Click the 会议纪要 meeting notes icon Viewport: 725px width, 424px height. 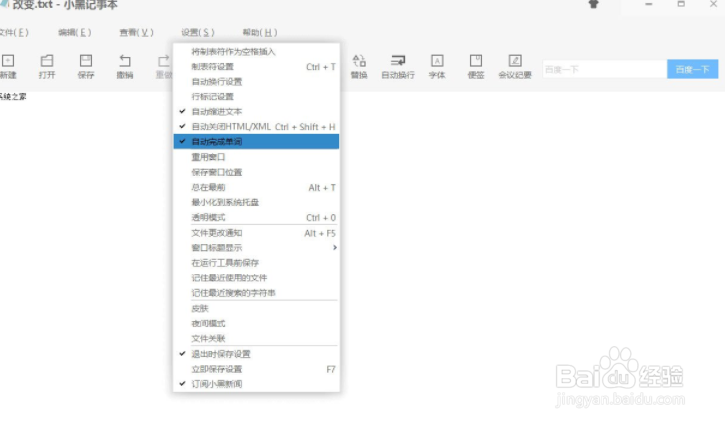pos(515,66)
